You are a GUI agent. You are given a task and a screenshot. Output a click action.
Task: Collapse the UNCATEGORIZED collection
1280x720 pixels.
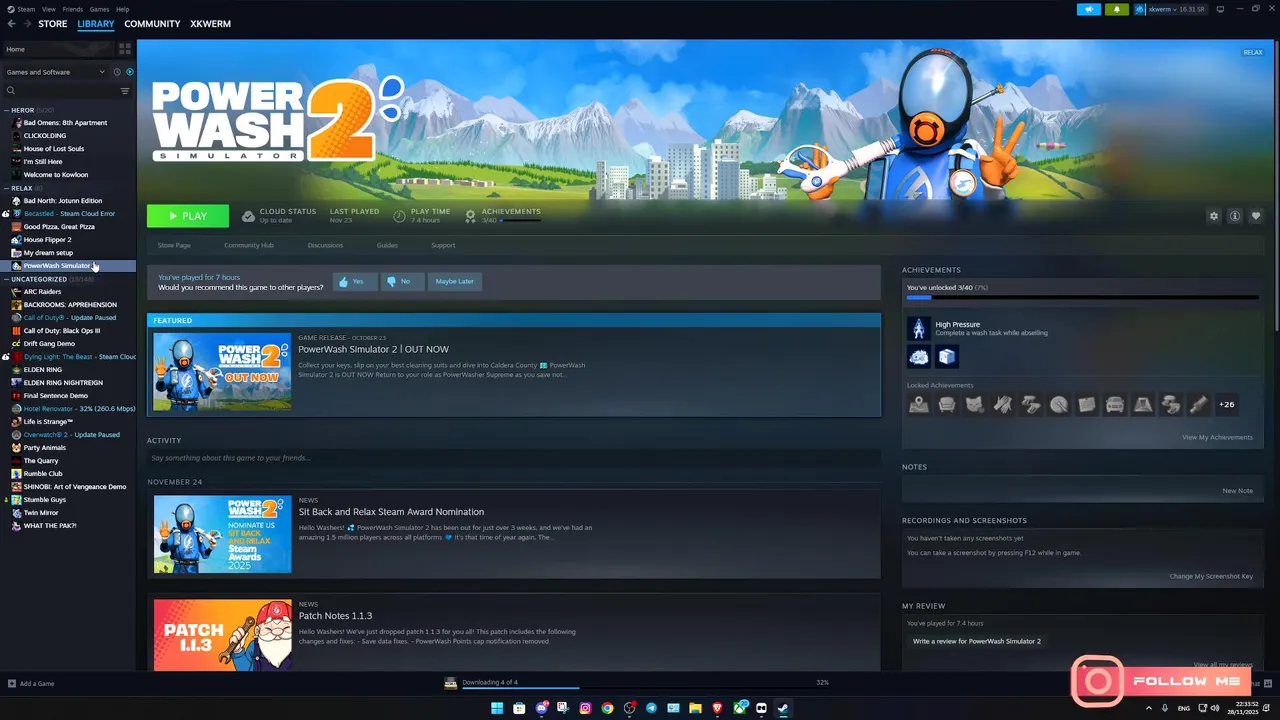pos(6,279)
